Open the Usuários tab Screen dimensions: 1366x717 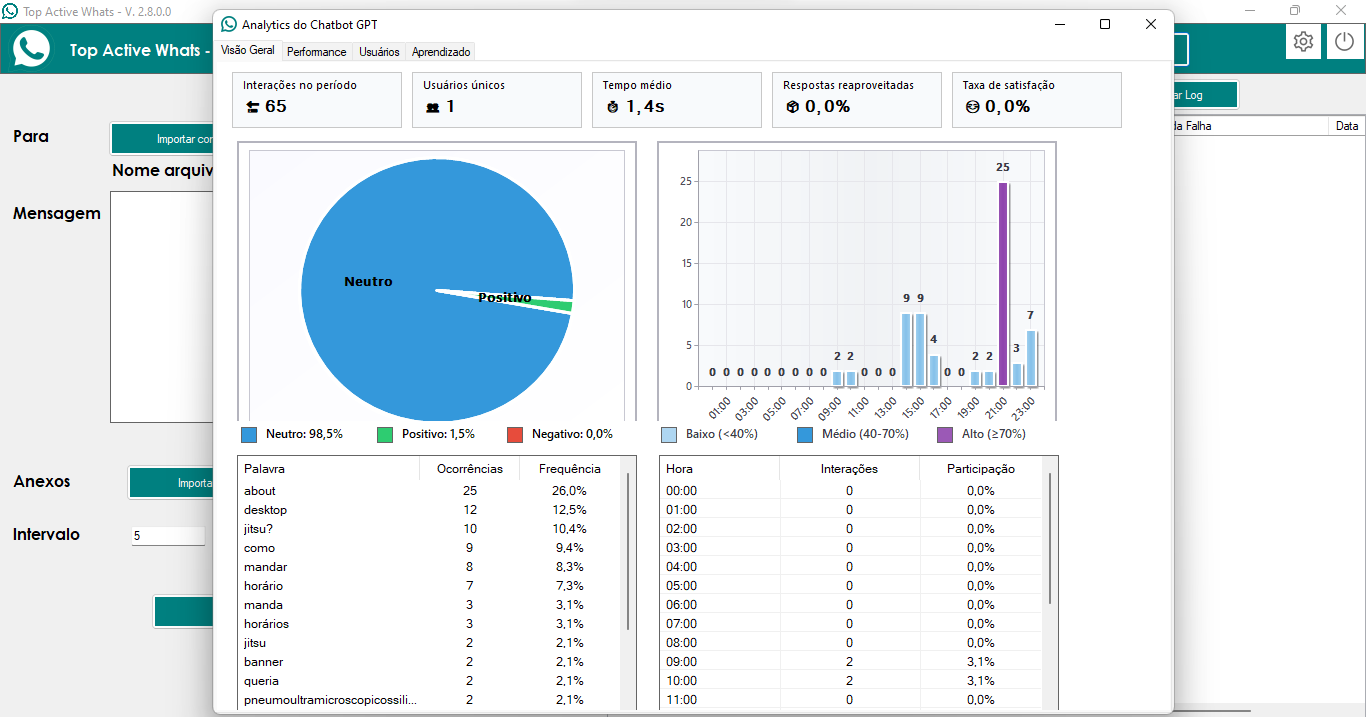379,52
